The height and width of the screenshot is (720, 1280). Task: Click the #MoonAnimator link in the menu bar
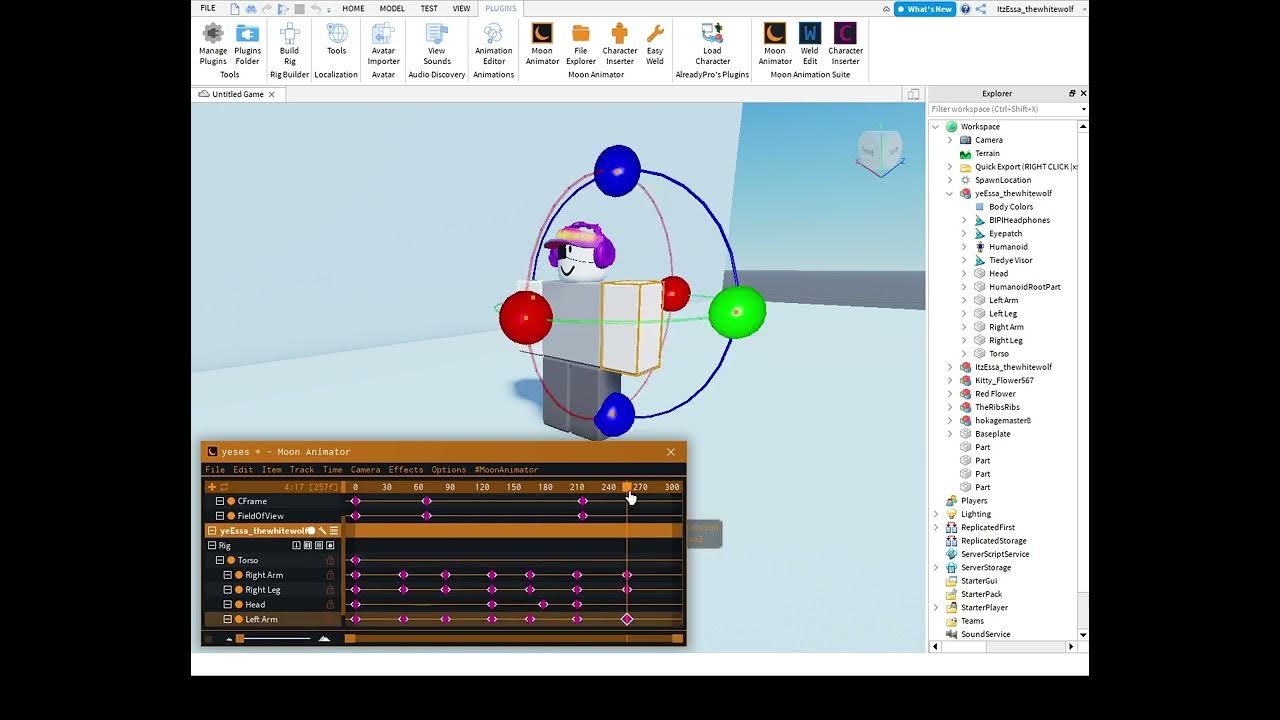(x=506, y=470)
